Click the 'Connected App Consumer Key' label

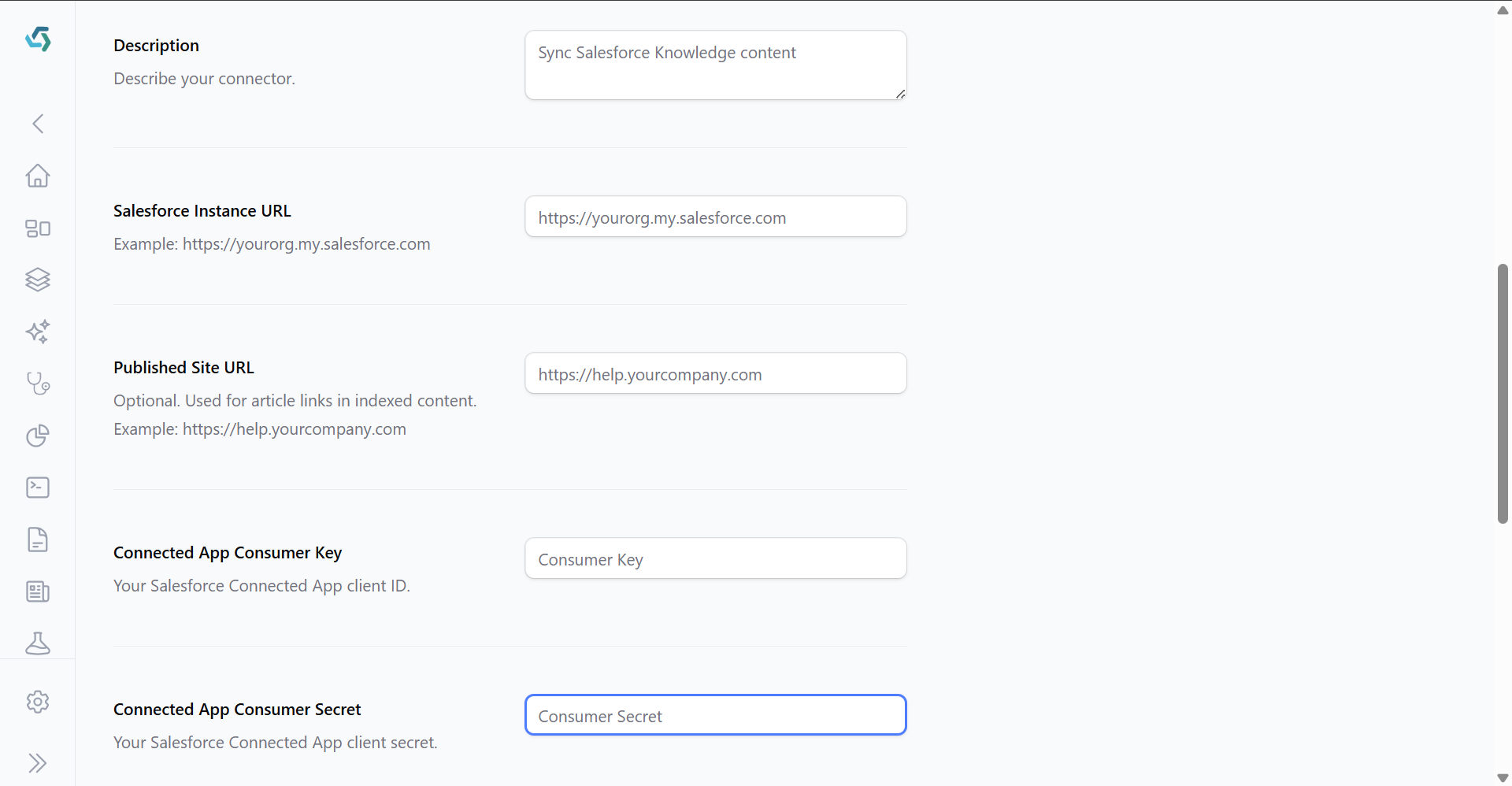coord(228,553)
